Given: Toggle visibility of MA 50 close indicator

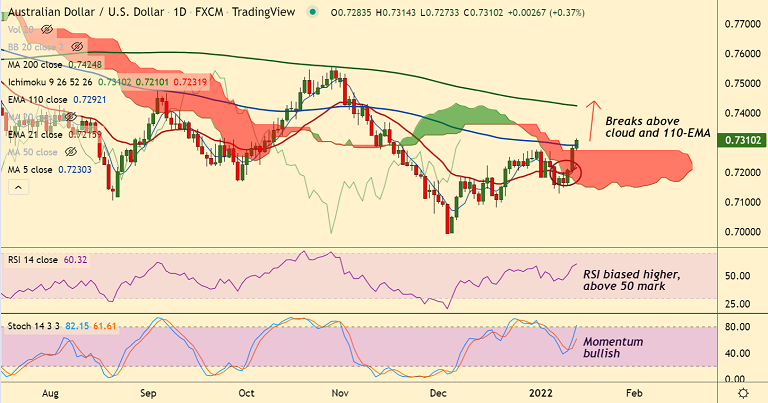Looking at the screenshot, I should [71, 152].
